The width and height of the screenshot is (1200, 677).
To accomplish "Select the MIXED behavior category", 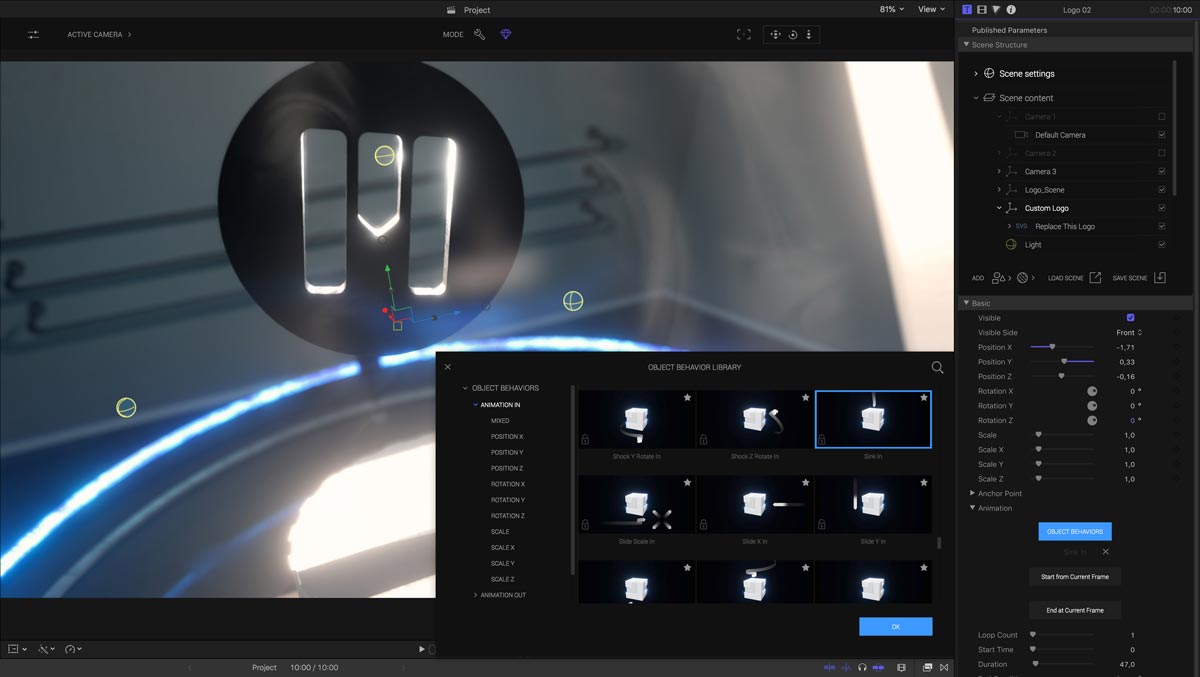I will coord(500,421).
